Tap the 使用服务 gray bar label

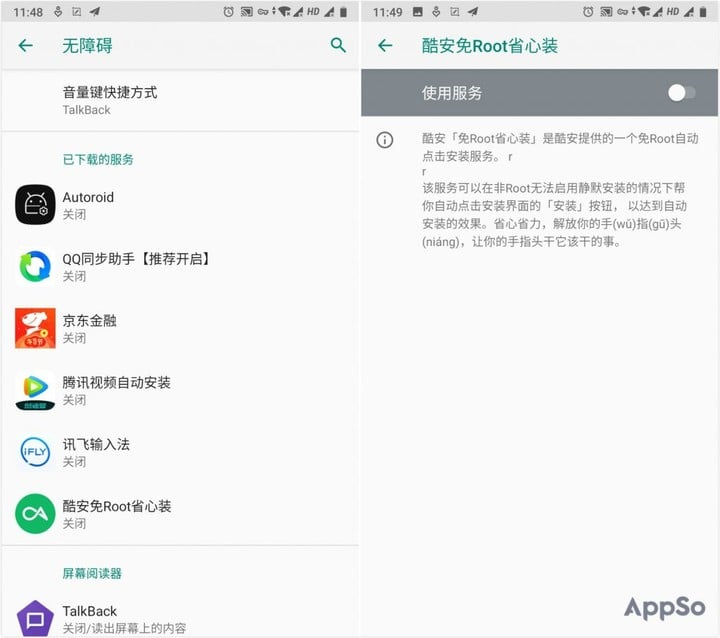452,93
